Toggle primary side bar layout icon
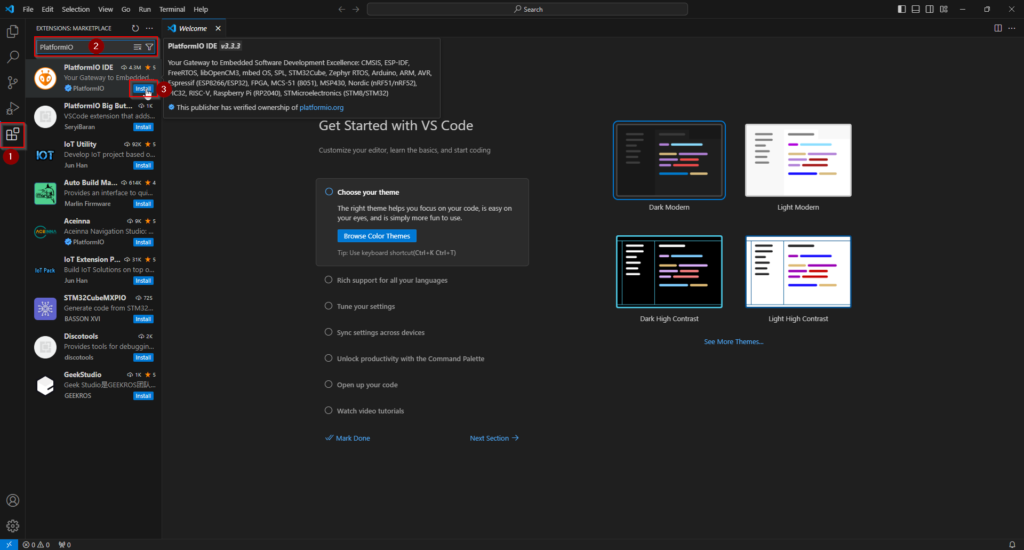This screenshot has width=1024, height=550. click(x=901, y=9)
